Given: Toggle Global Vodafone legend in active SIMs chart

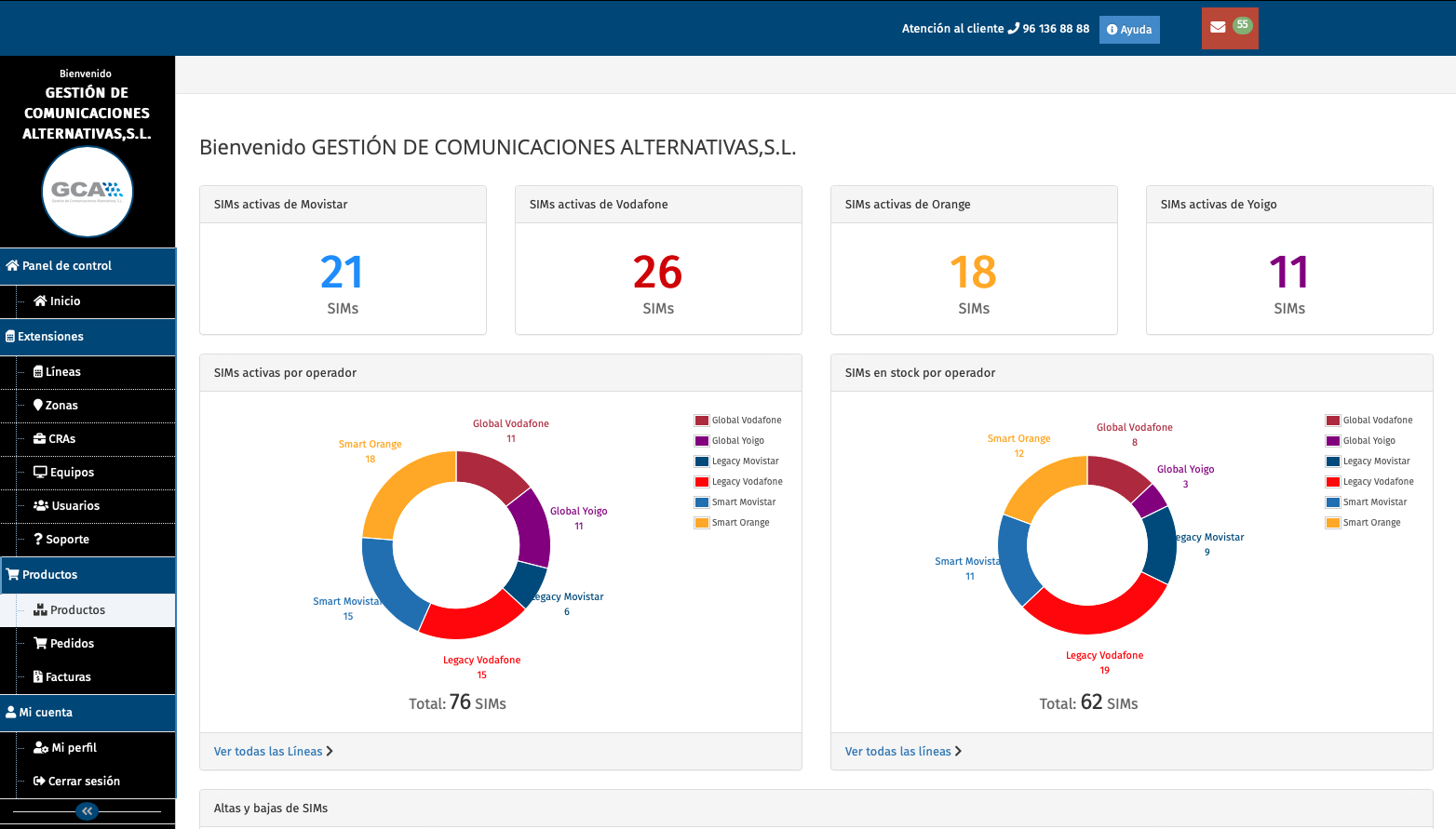Looking at the screenshot, I should [738, 421].
